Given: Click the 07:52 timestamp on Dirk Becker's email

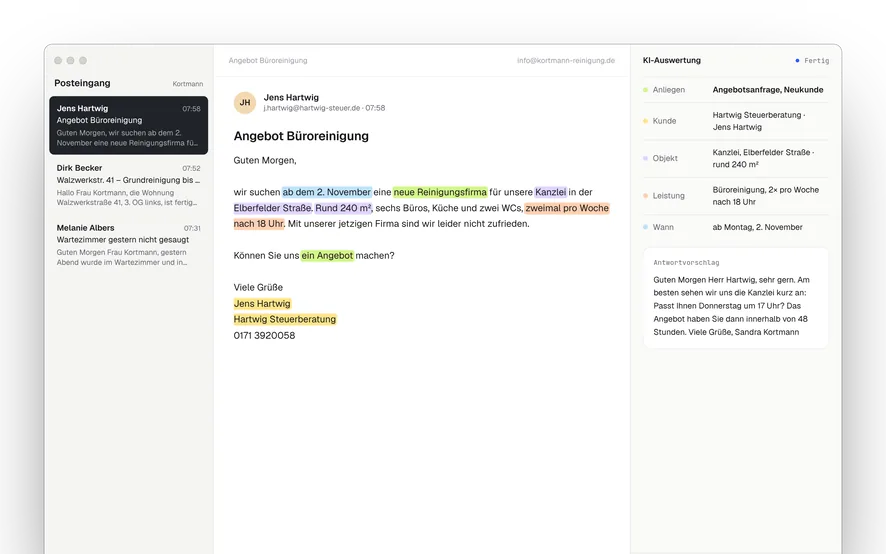Looking at the screenshot, I should tap(191, 168).
